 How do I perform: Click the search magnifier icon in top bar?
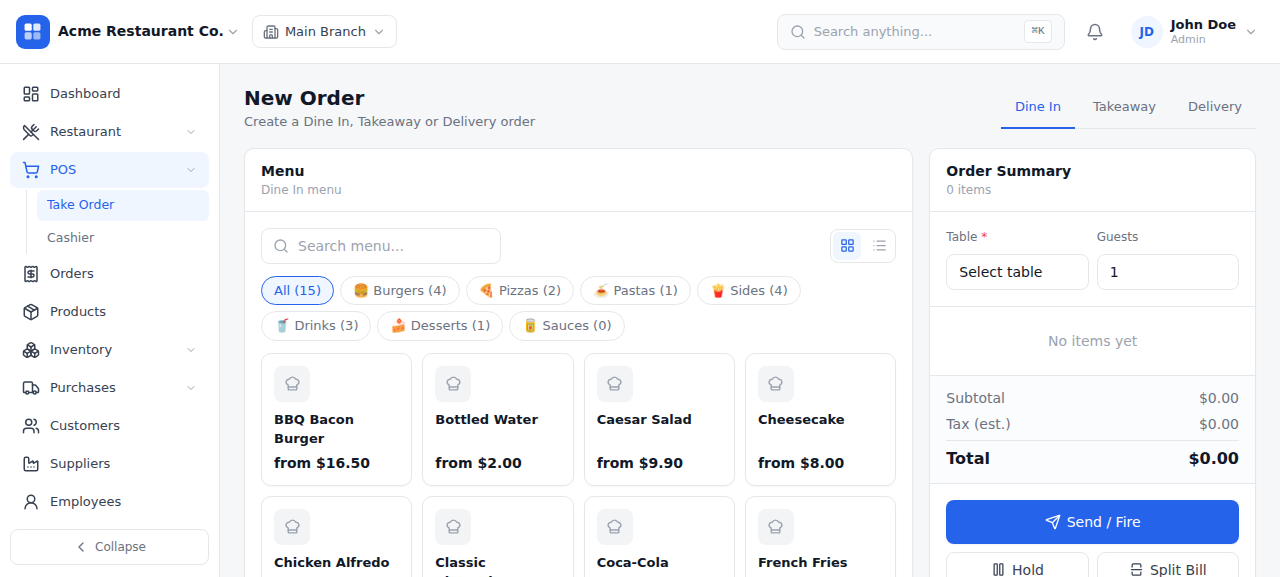click(x=798, y=32)
